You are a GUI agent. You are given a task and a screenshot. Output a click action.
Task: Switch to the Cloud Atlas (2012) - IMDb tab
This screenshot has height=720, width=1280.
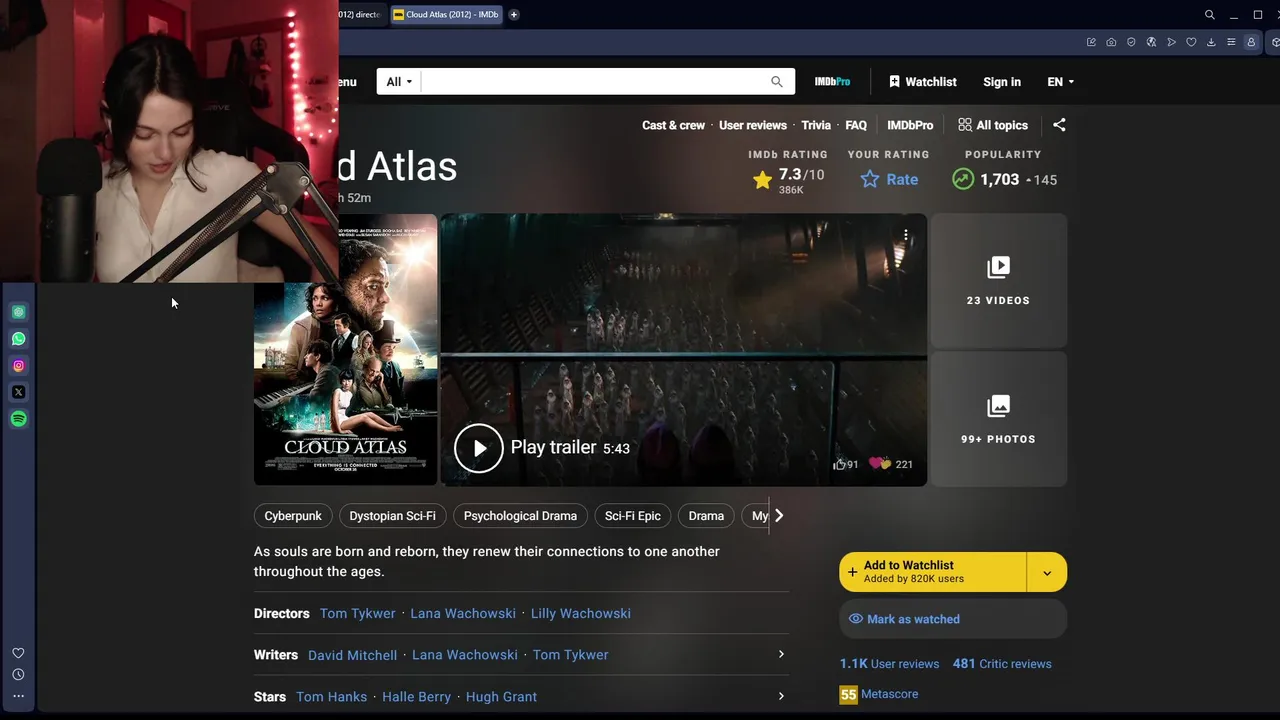446,15
